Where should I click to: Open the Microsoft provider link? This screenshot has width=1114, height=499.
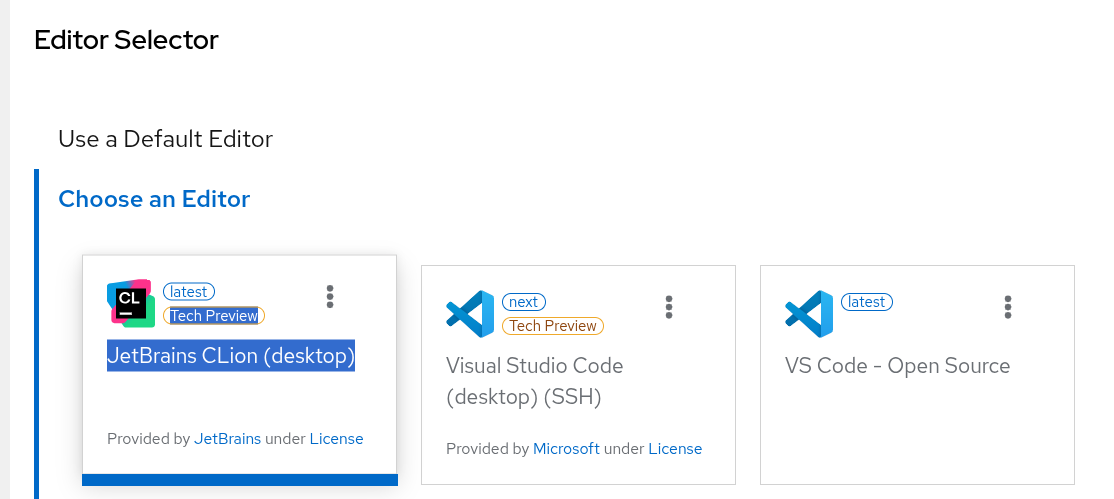(x=566, y=449)
